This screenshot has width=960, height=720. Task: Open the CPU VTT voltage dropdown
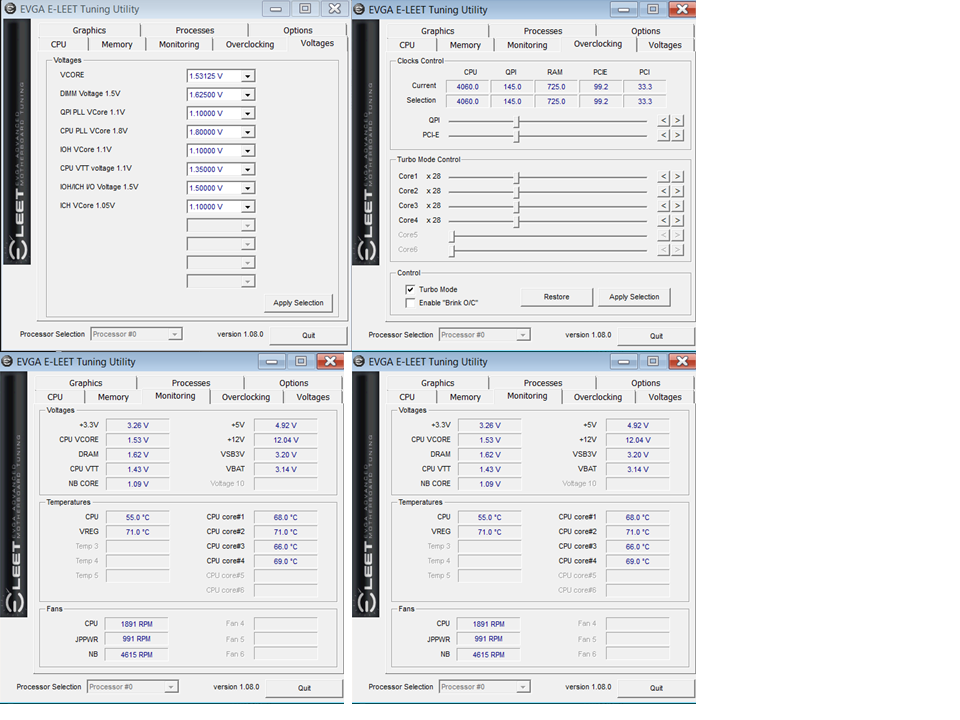pyautogui.click(x=247, y=169)
